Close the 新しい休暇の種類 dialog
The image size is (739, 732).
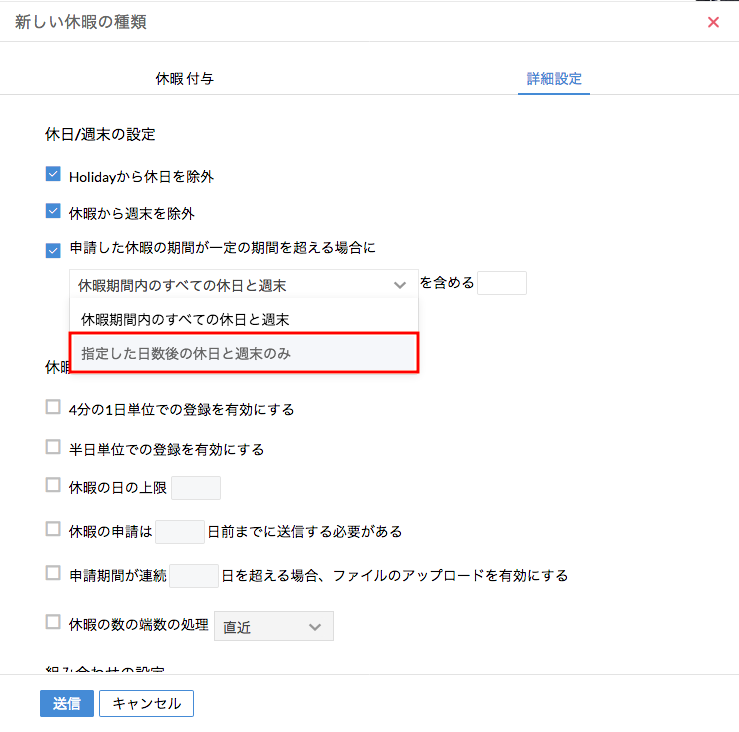point(713,22)
